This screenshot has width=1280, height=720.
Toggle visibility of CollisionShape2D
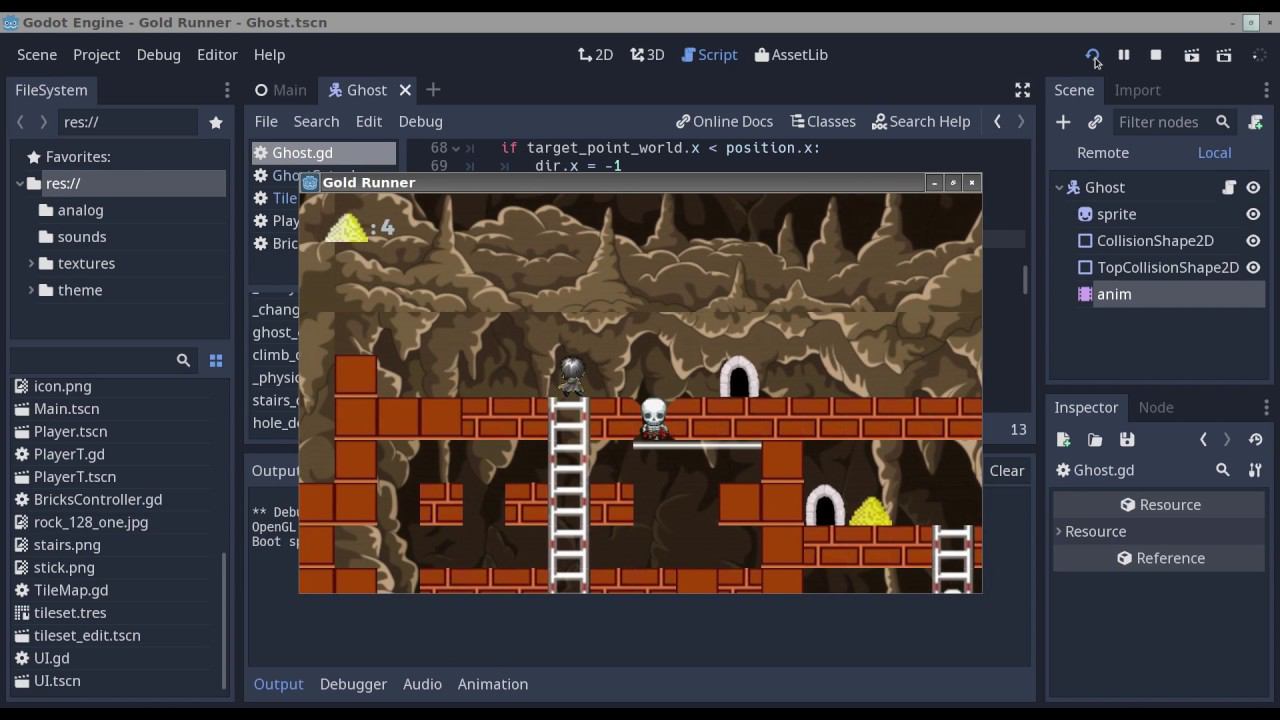(1253, 241)
